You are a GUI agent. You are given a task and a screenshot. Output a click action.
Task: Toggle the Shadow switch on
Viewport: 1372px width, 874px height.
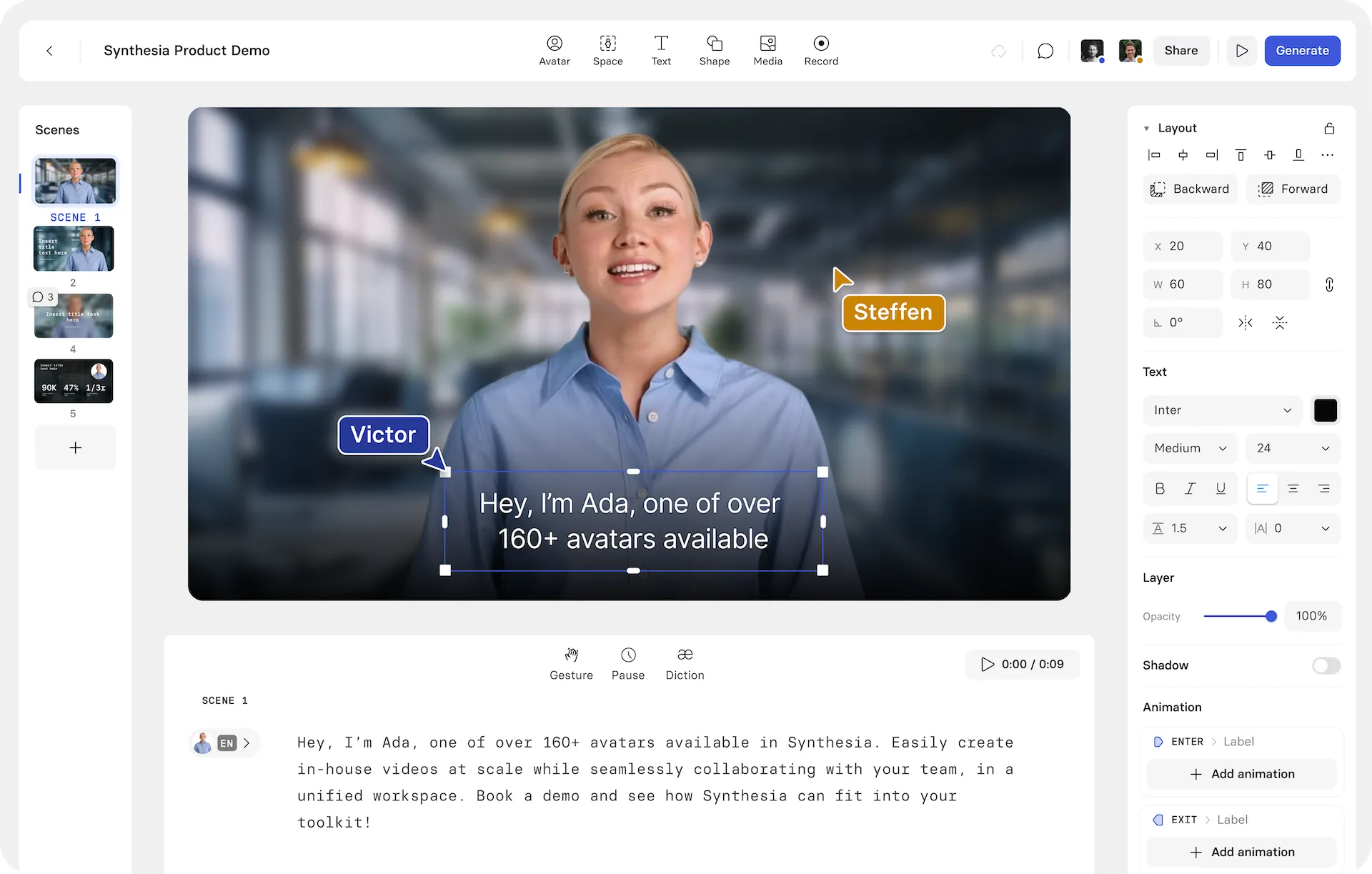click(1326, 665)
